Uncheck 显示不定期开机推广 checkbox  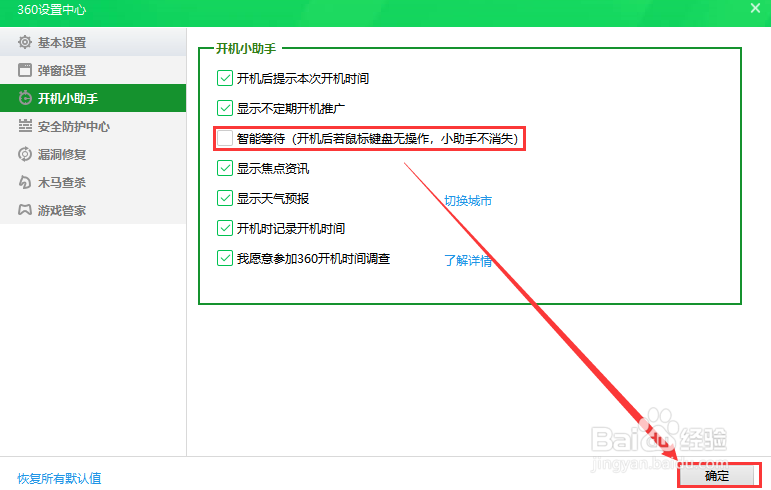225,108
